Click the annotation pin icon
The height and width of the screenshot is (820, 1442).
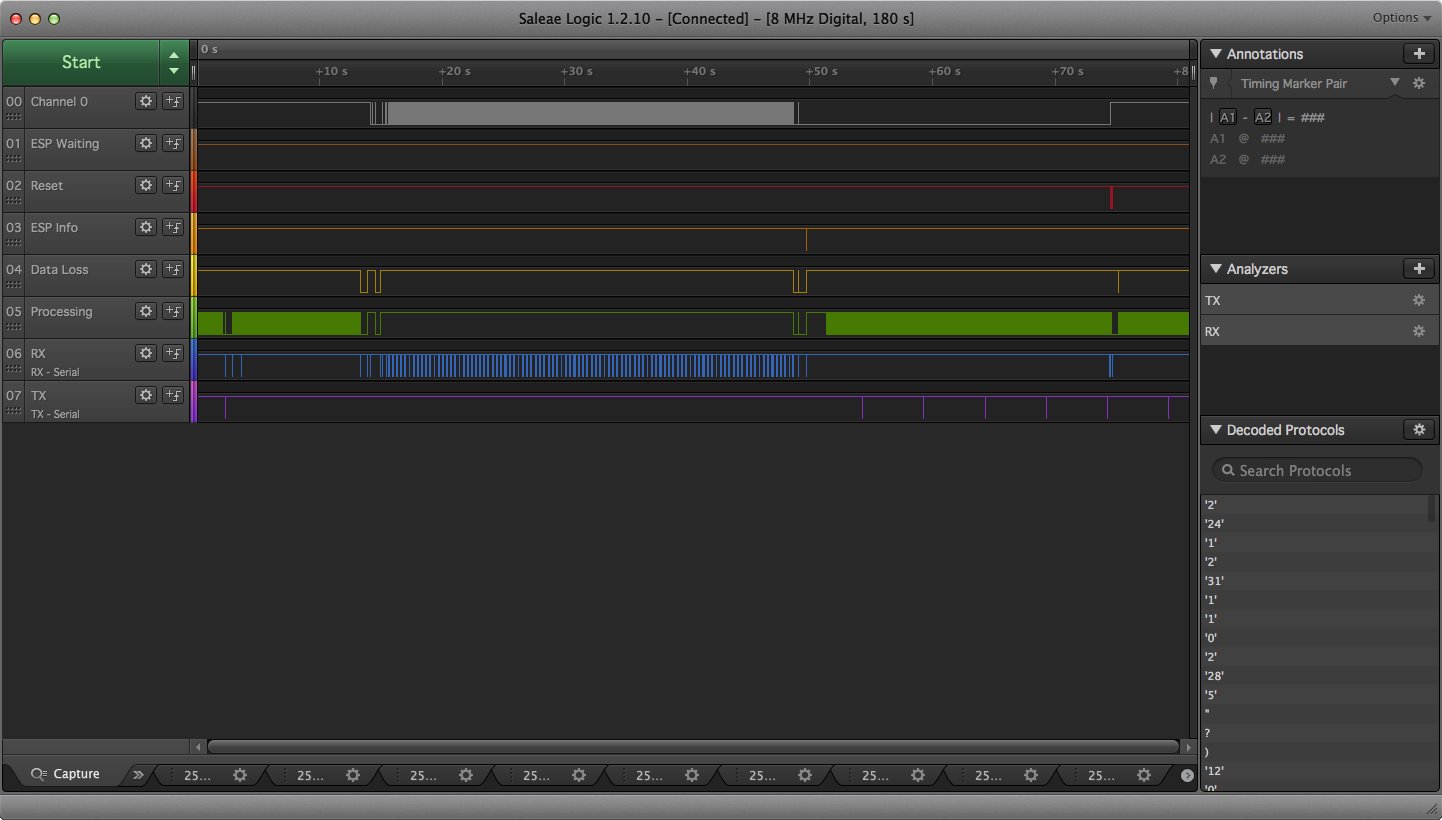pos(1214,83)
